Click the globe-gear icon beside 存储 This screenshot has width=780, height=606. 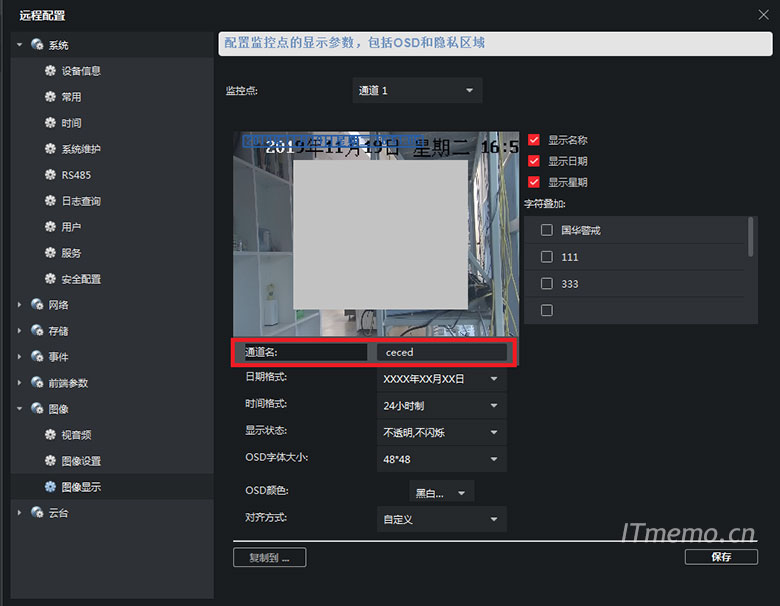coord(37,330)
